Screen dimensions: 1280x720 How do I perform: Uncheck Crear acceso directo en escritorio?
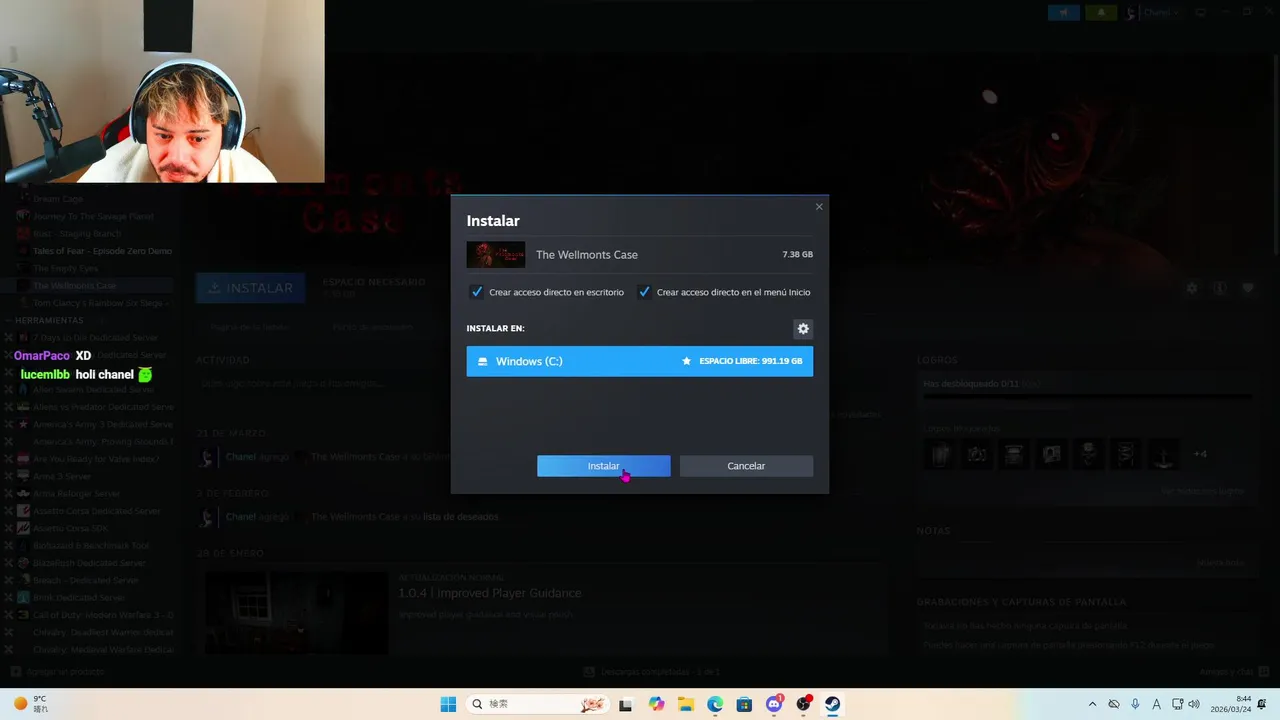477,292
